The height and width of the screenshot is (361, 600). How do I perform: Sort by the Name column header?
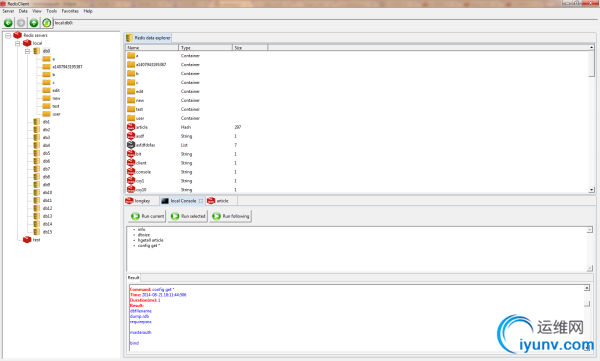152,47
